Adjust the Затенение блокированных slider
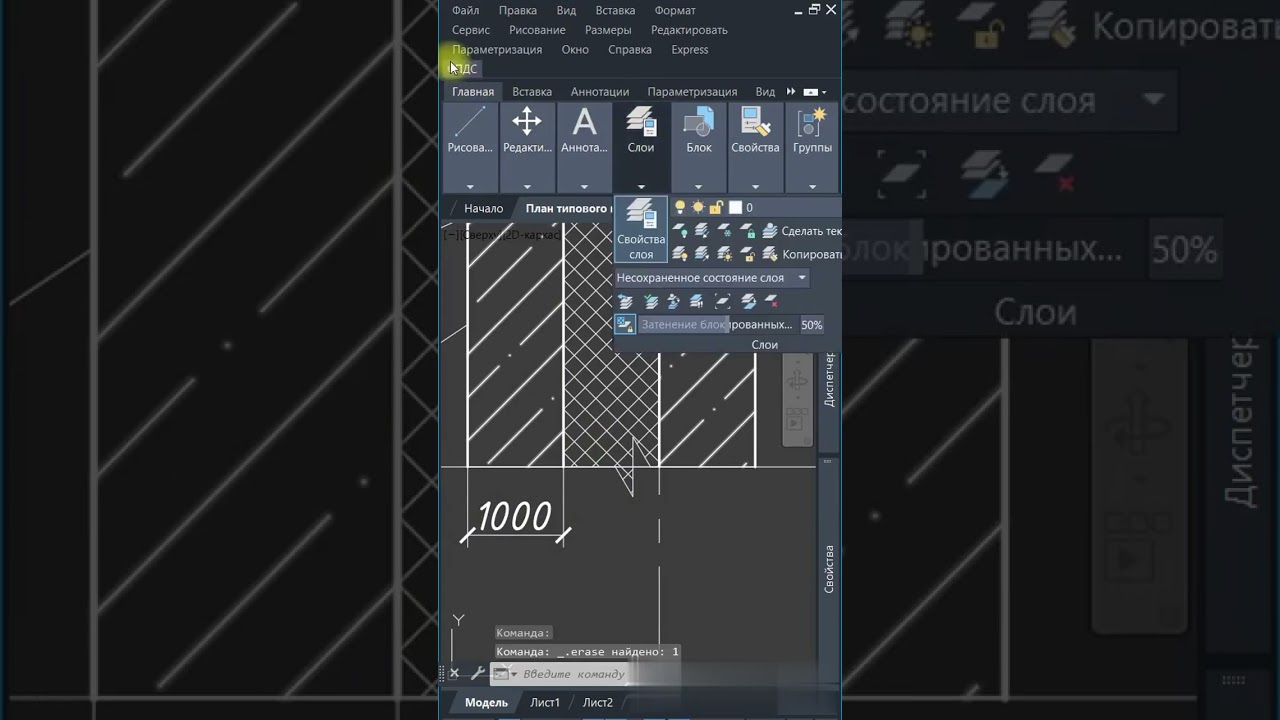 pyautogui.click(x=717, y=325)
